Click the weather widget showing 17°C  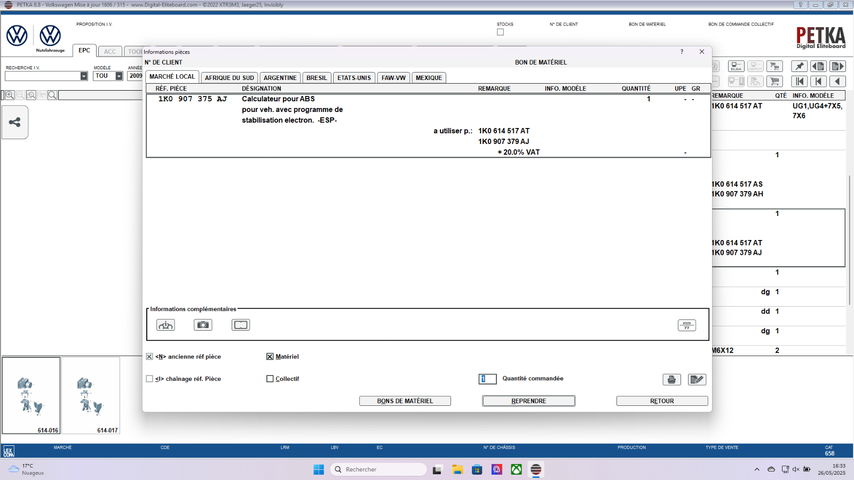click(x=26, y=469)
